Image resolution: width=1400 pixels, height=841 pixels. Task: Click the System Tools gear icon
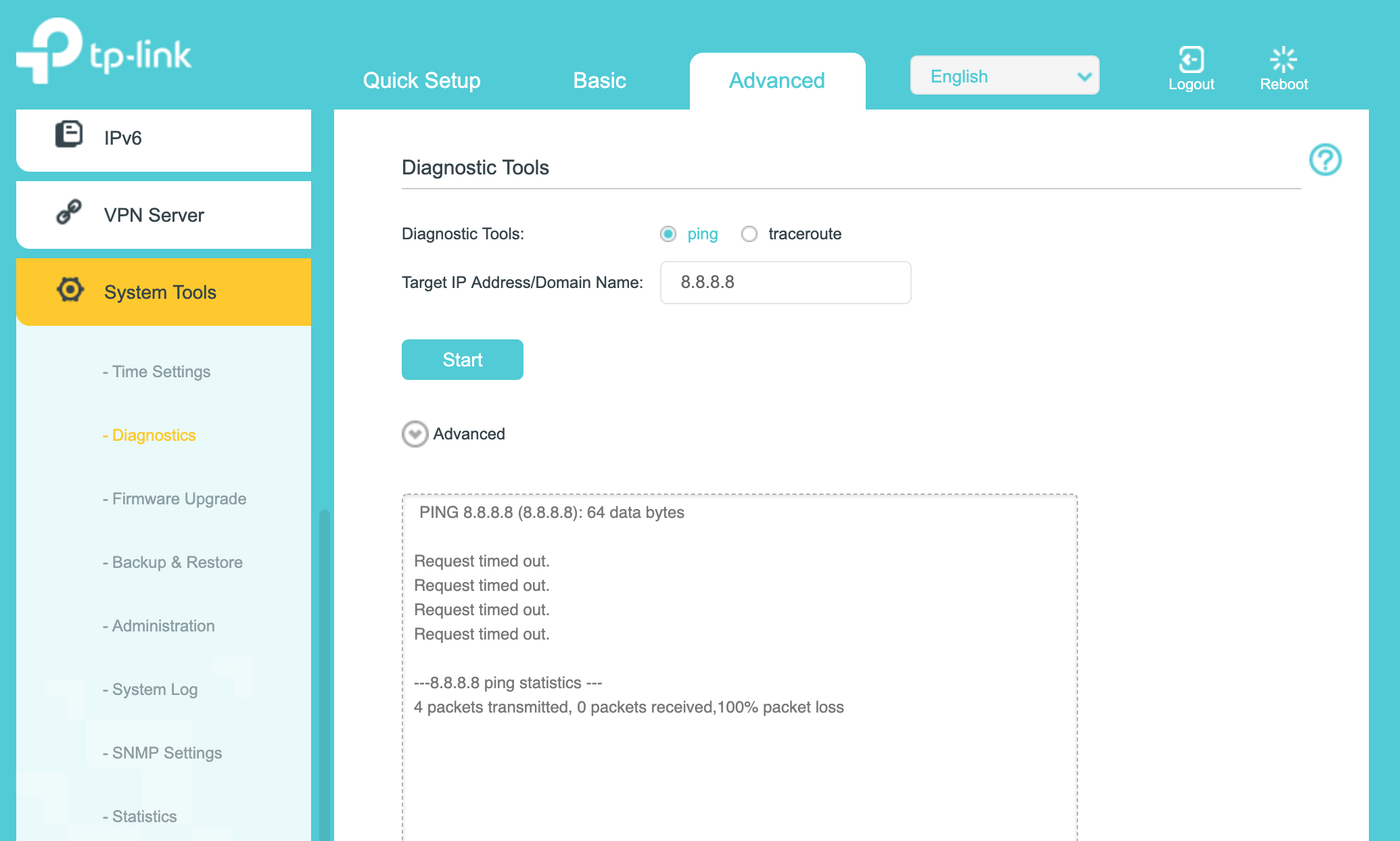click(70, 290)
